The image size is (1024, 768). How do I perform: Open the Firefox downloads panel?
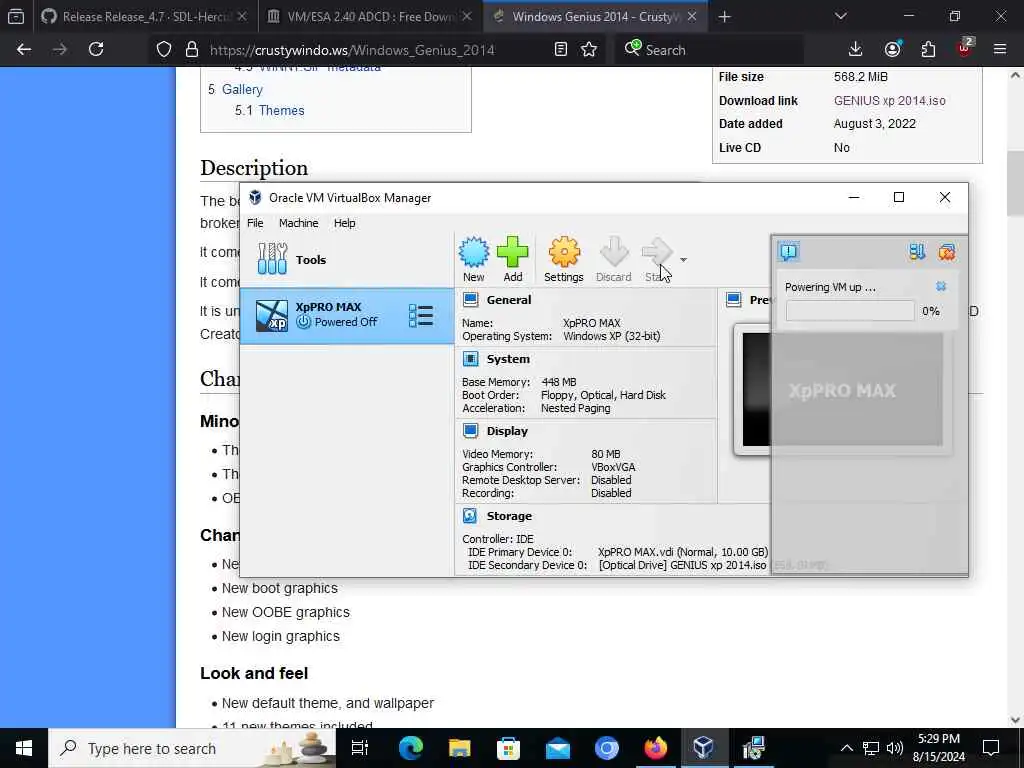pyautogui.click(x=855, y=49)
